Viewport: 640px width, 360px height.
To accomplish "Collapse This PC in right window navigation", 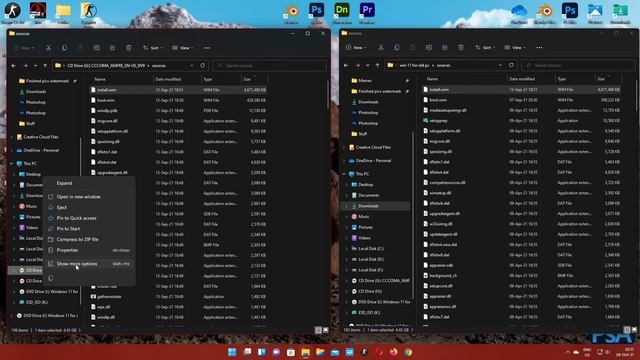I will tap(344, 174).
